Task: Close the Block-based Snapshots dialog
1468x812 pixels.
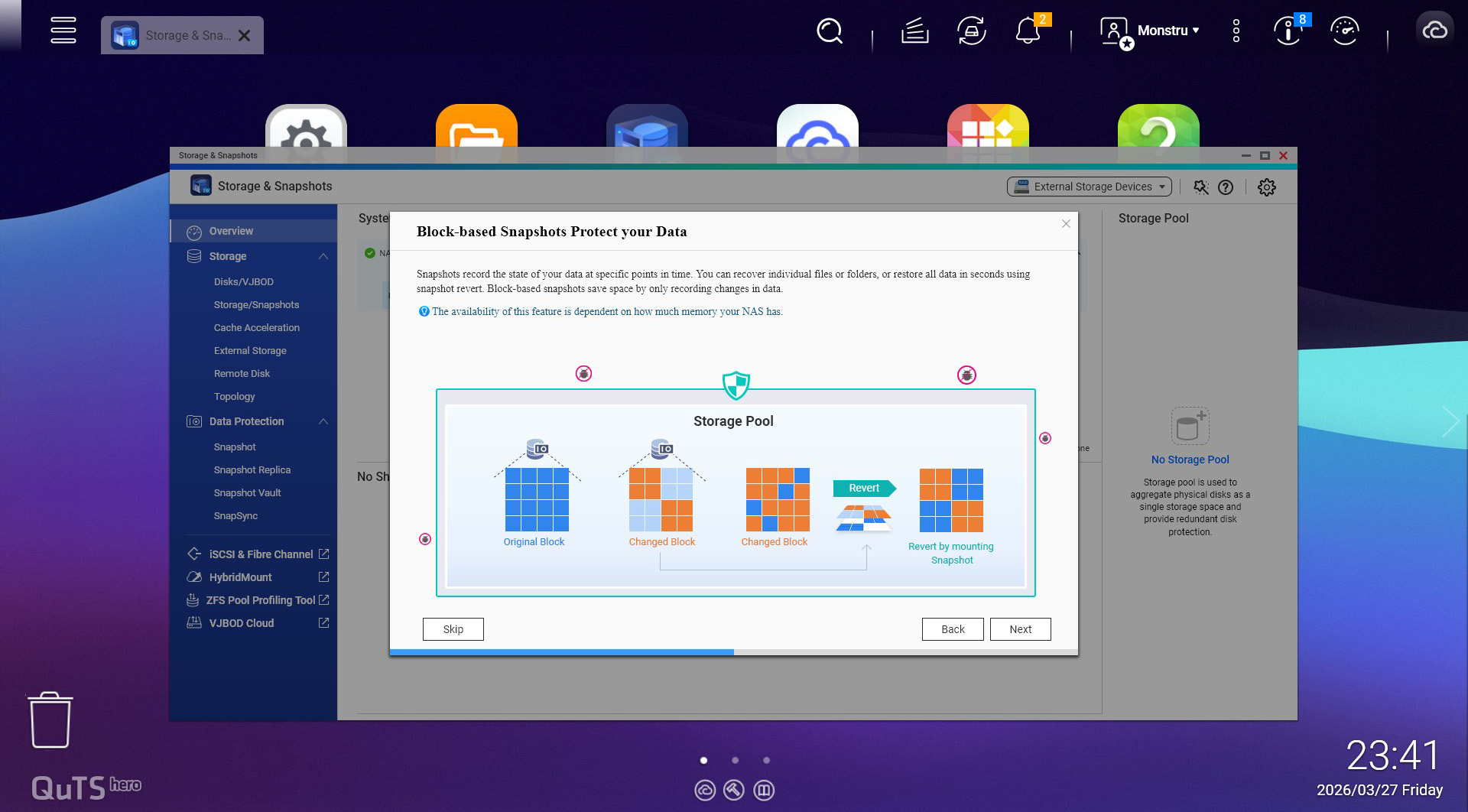Action: click(1066, 224)
